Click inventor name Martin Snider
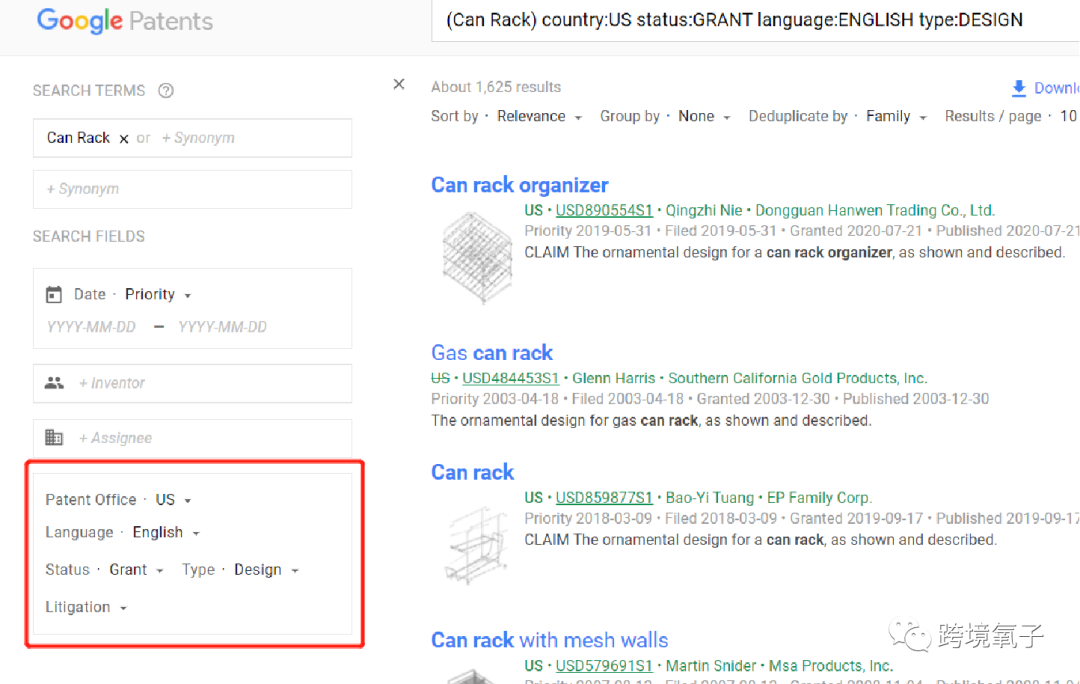Viewport: 1080px width, 684px height. tap(711, 665)
